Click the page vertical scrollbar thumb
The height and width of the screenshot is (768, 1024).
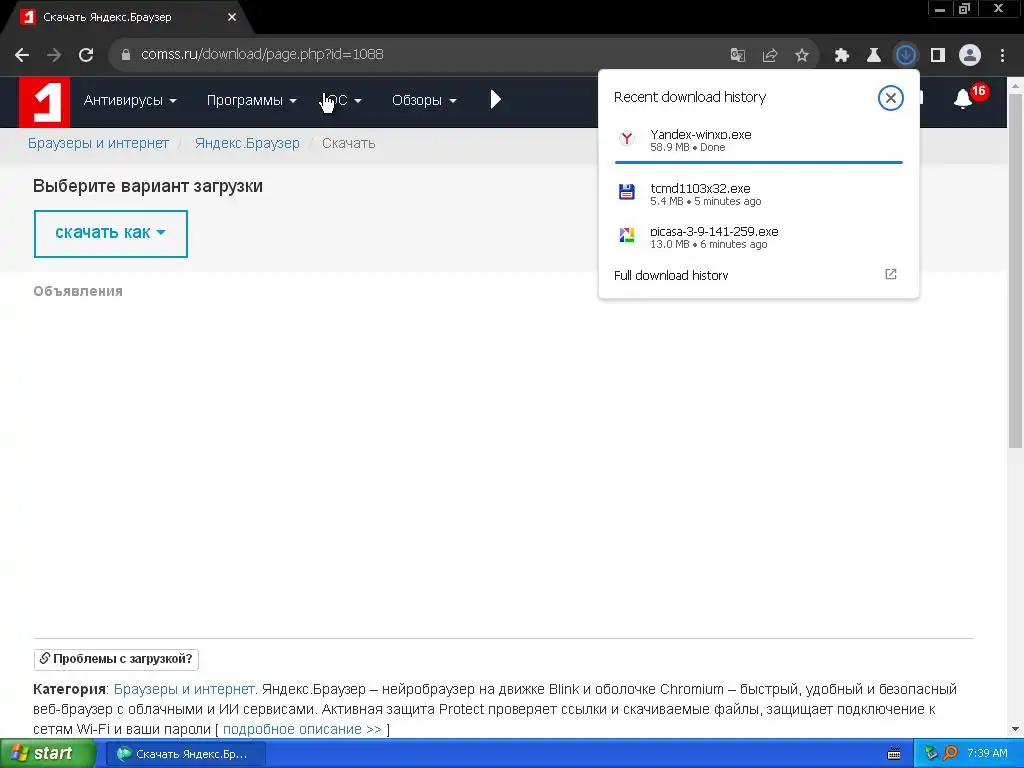1015,270
